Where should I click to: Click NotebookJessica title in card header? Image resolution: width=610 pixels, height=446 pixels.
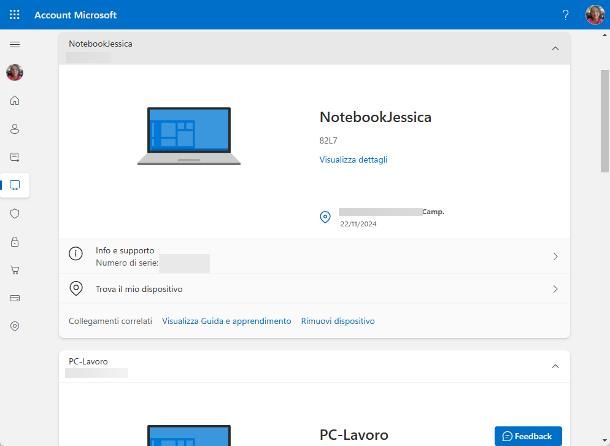pyautogui.click(x=100, y=44)
